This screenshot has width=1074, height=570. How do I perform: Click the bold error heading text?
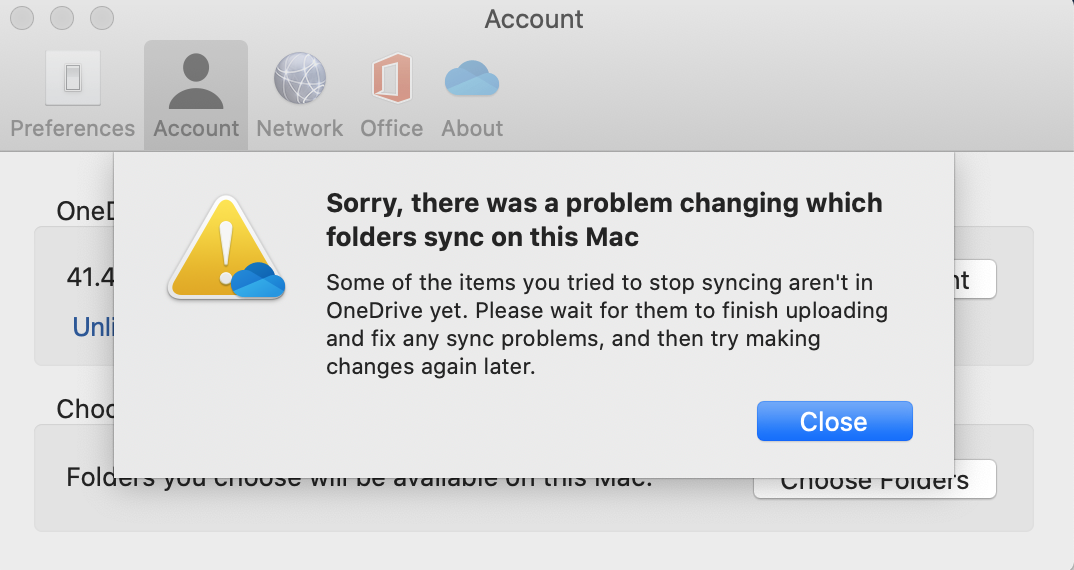(604, 220)
